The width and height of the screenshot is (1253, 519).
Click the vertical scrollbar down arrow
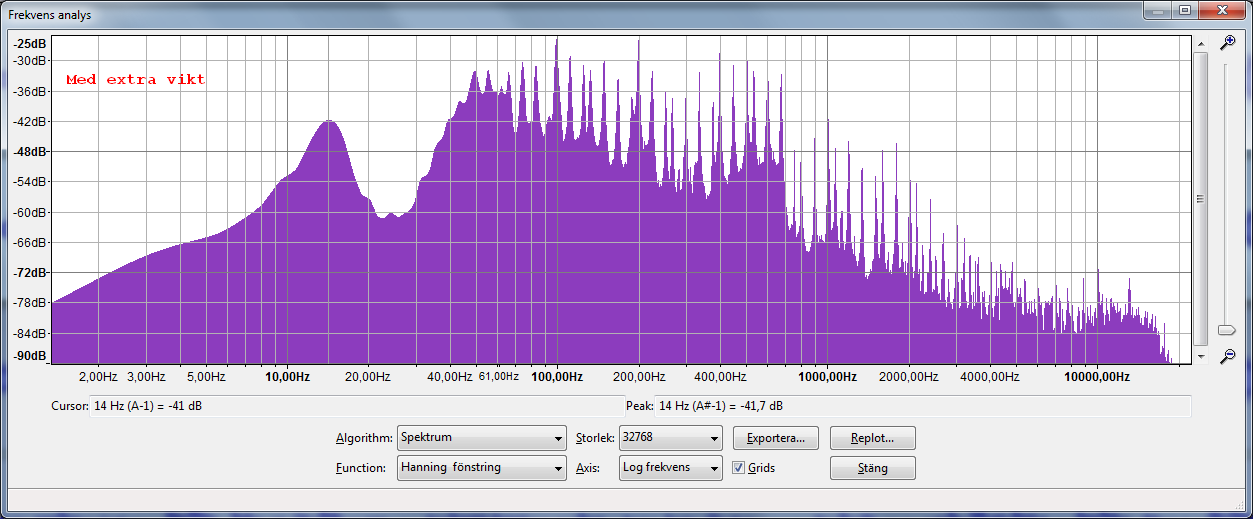pyautogui.click(x=1200, y=356)
